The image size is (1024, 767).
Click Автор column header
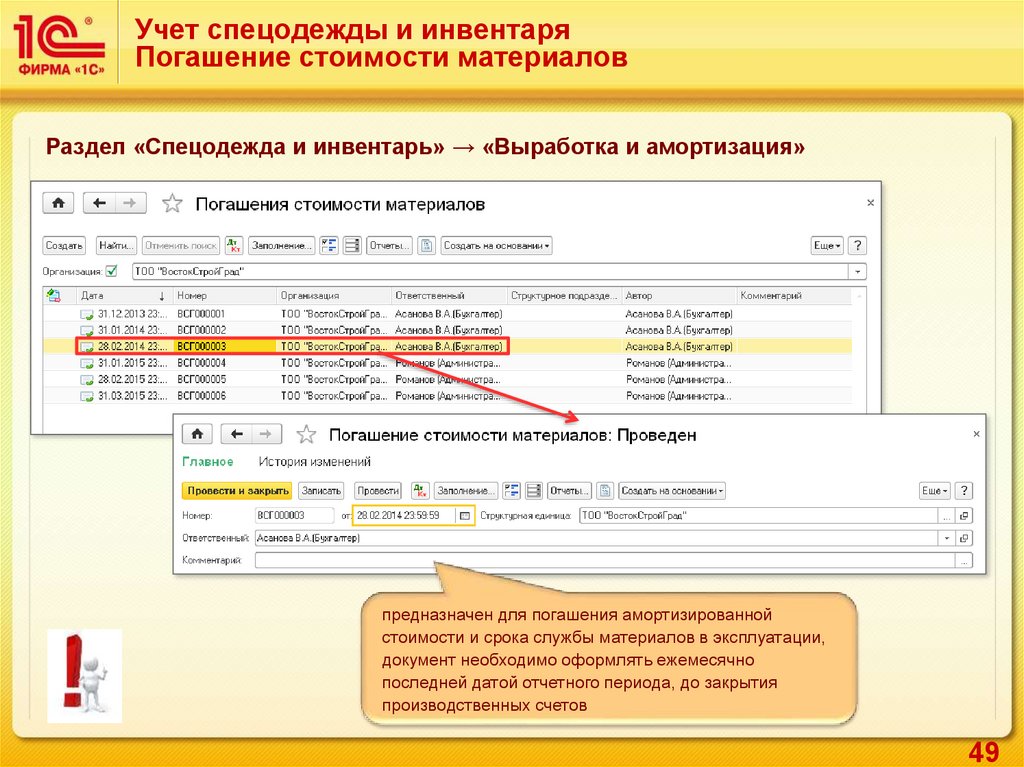pos(679,295)
